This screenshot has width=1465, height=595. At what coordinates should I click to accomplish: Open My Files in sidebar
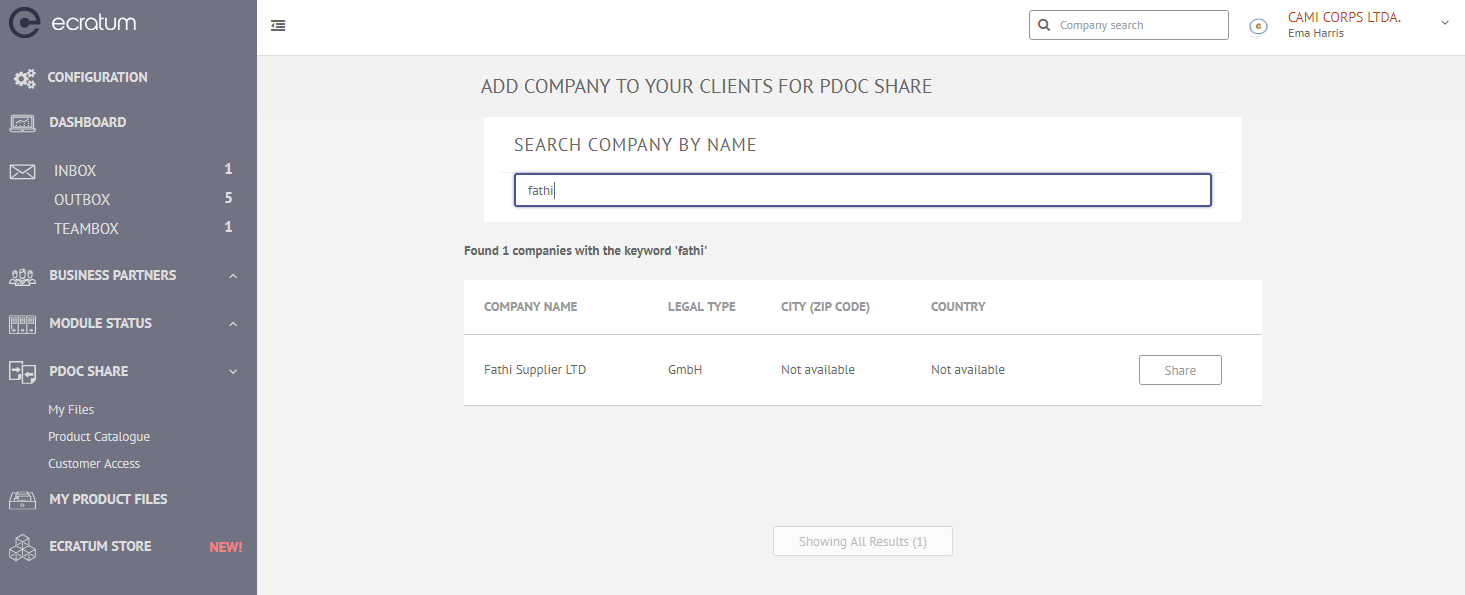click(71, 410)
